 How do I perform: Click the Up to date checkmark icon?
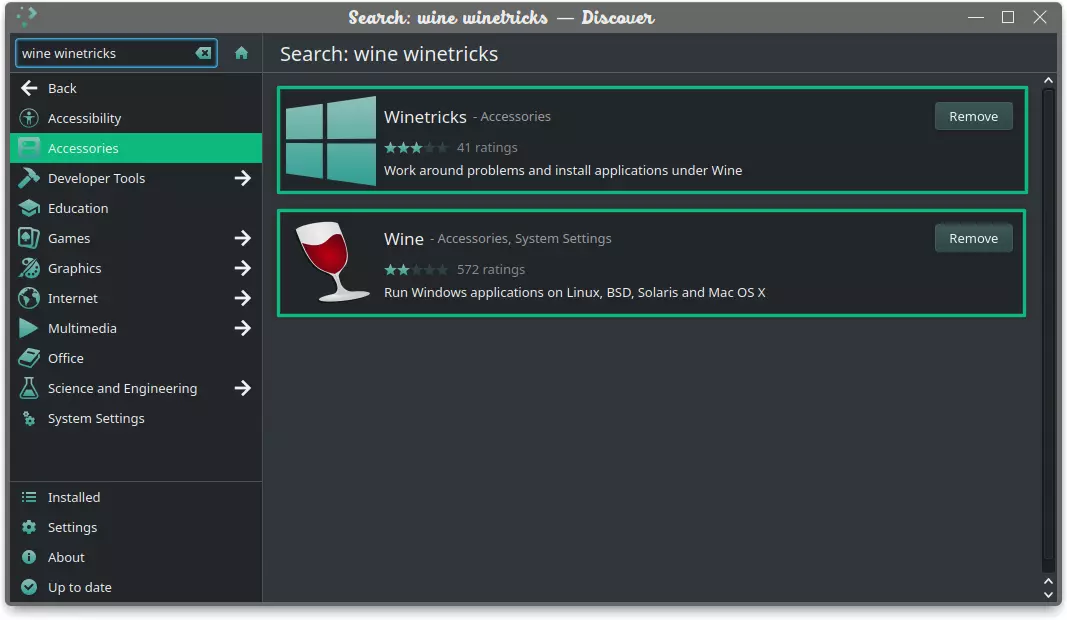pyautogui.click(x=29, y=587)
